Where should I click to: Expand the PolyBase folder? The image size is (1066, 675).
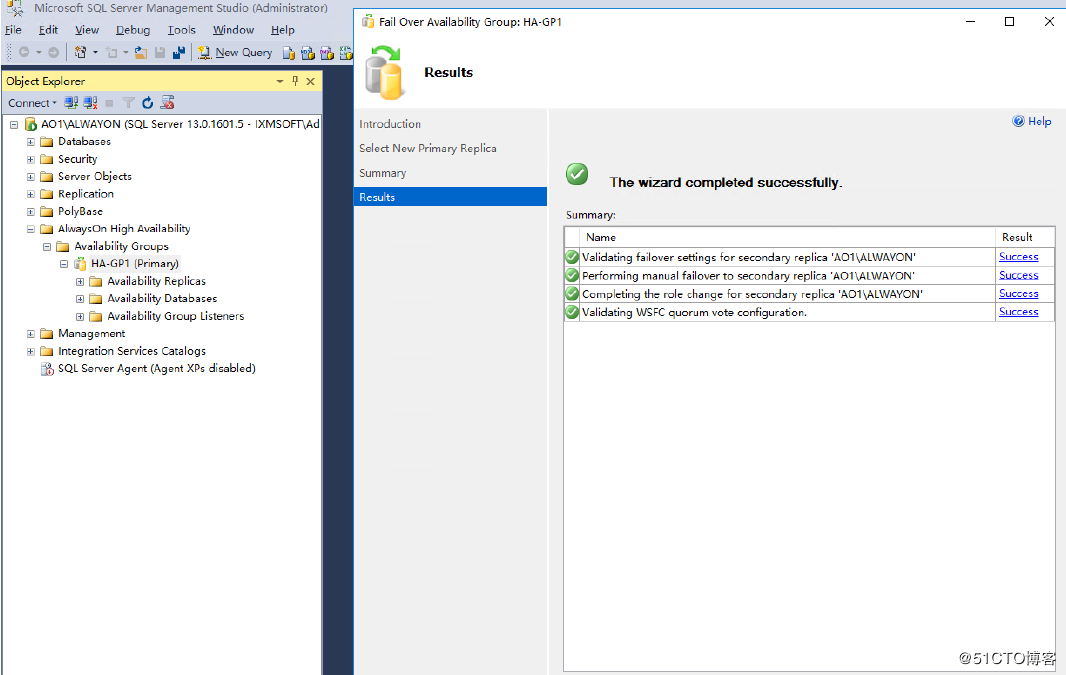31,211
